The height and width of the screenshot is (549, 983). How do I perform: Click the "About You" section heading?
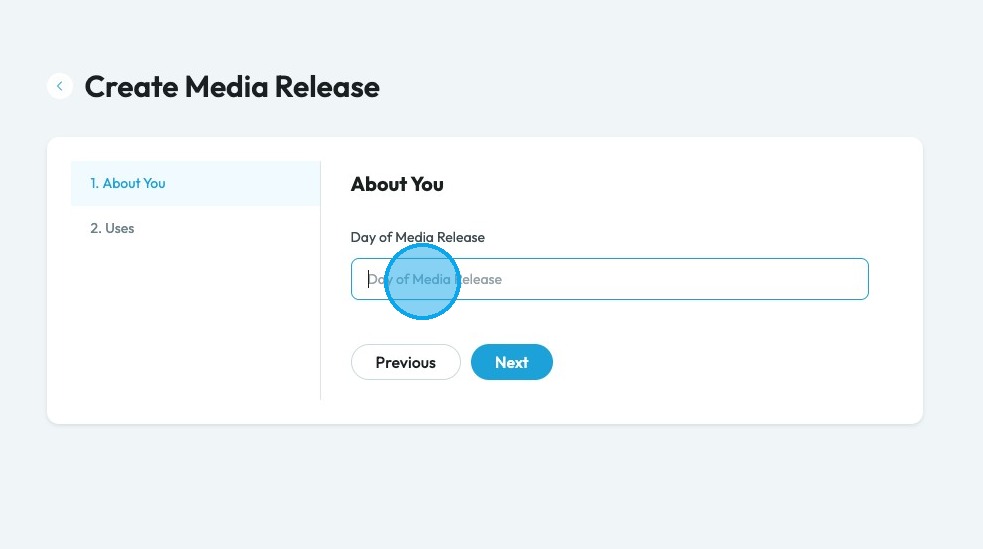[x=397, y=185]
